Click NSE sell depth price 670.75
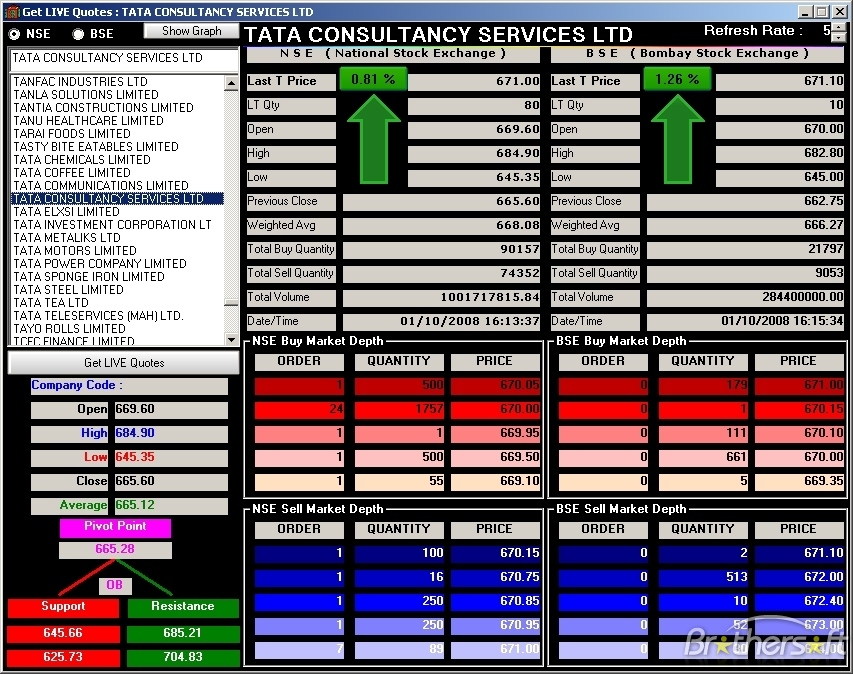Screen dimensions: 853x674 495,577
